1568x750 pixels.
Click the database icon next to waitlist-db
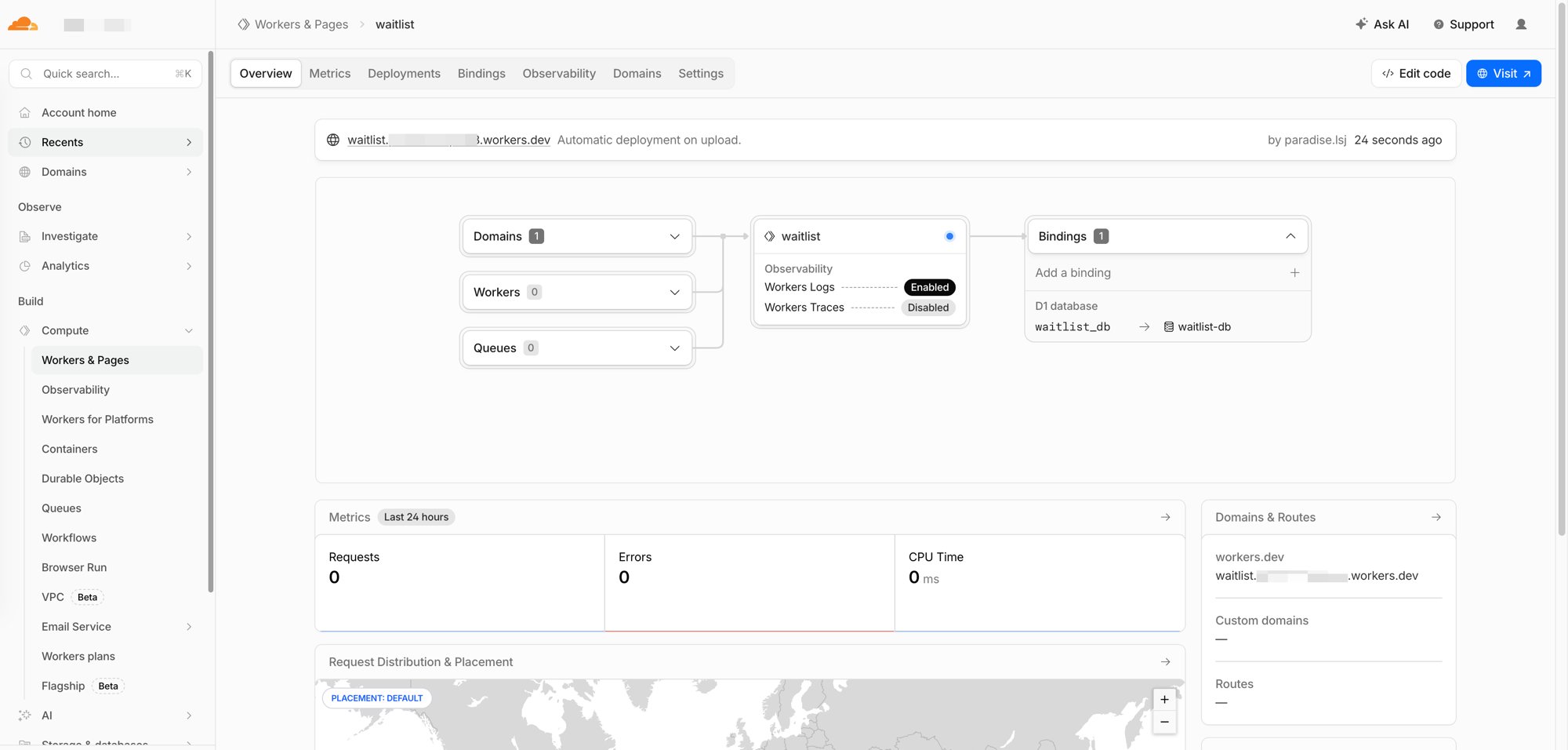pos(1169,327)
